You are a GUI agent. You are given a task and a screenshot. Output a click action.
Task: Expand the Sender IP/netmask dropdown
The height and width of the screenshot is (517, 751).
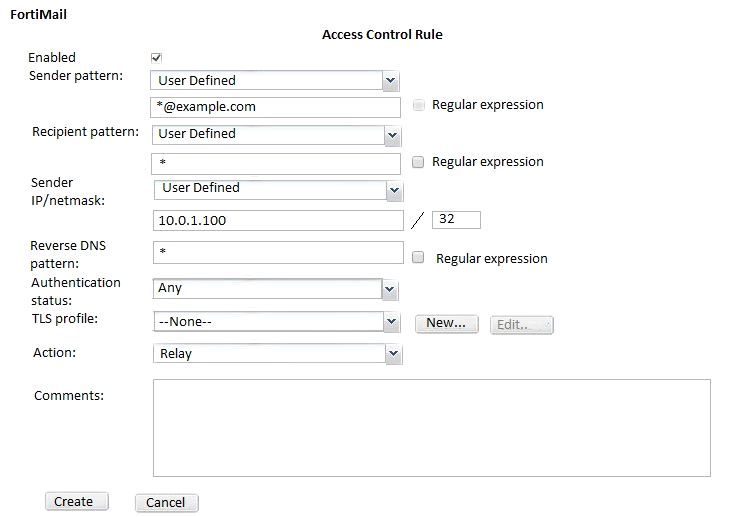(x=277, y=188)
